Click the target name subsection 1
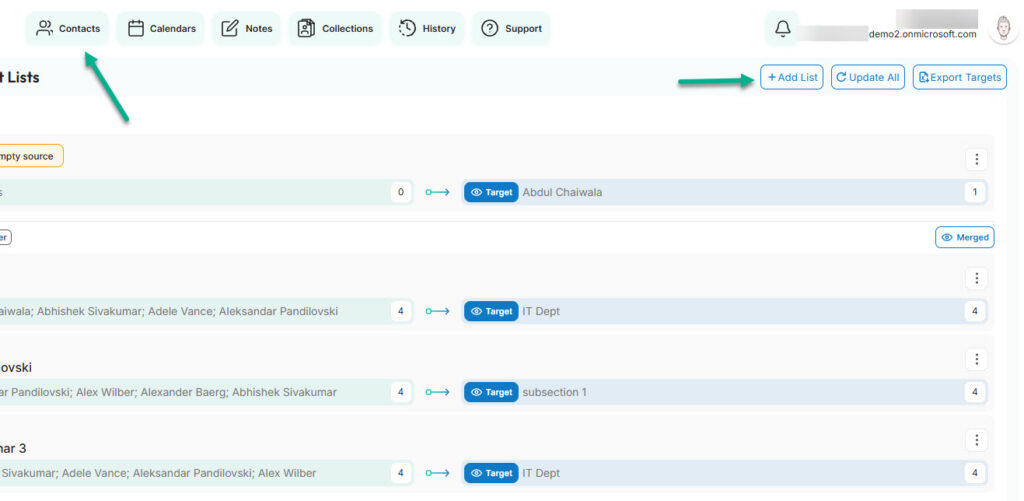This screenshot has width=1024, height=501. click(554, 393)
